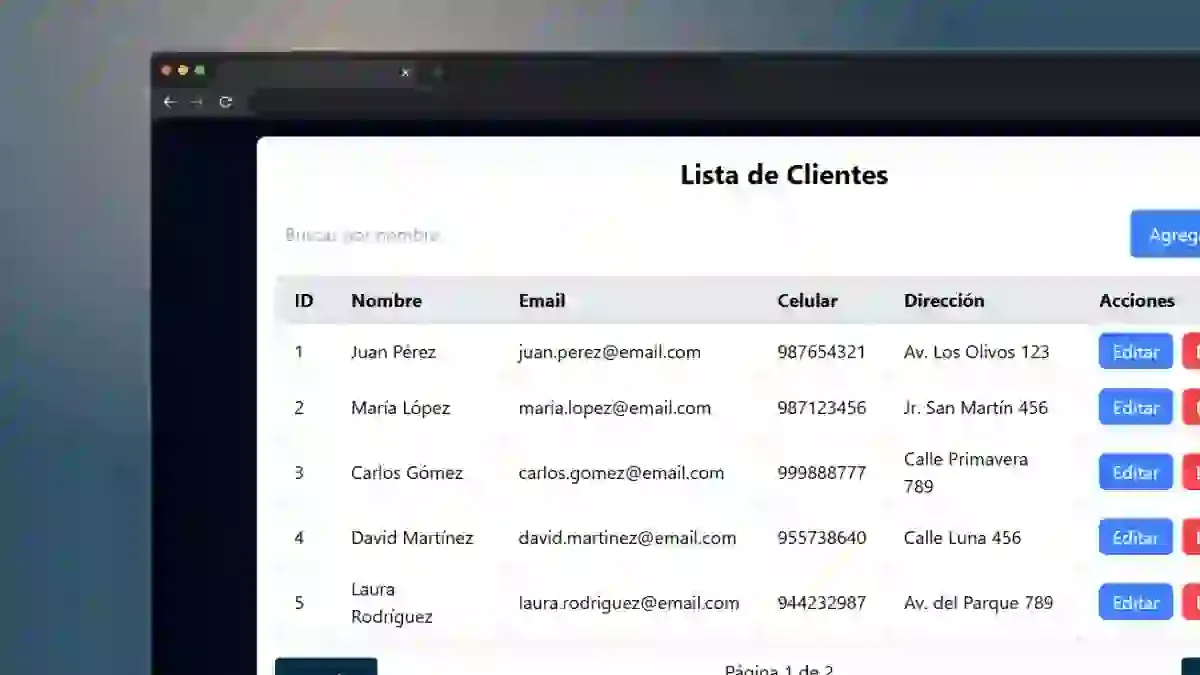Delete the Juan Pérez client with red button
The image size is (1200, 675).
coord(1191,352)
